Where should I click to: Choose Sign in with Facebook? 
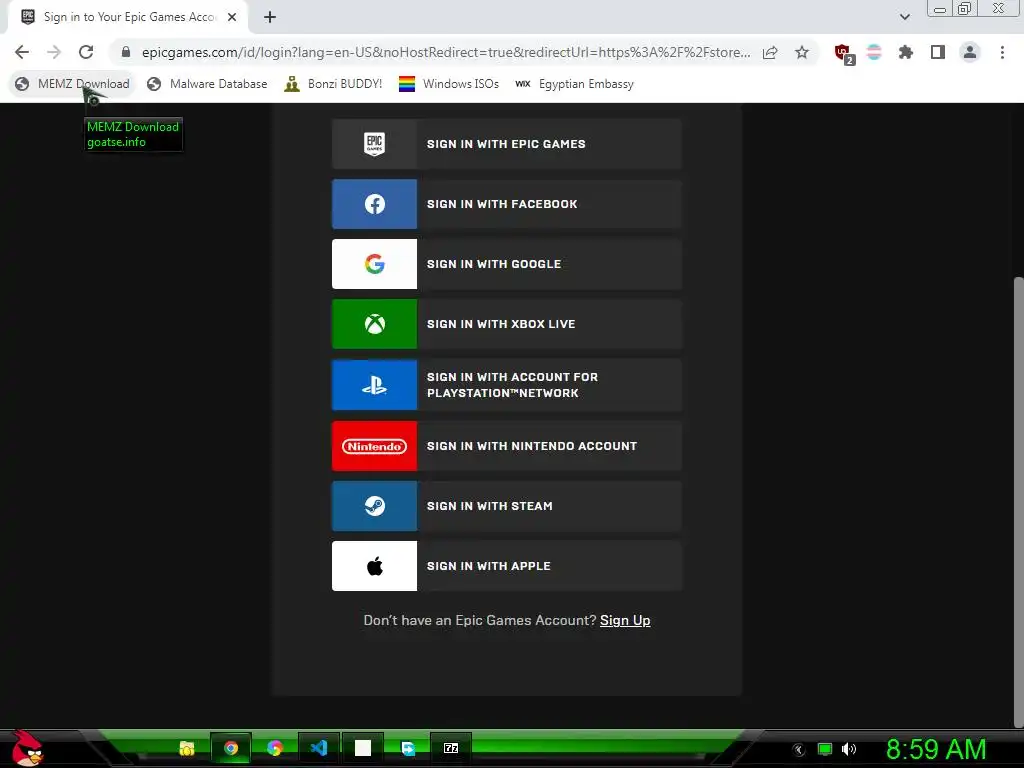coord(507,204)
